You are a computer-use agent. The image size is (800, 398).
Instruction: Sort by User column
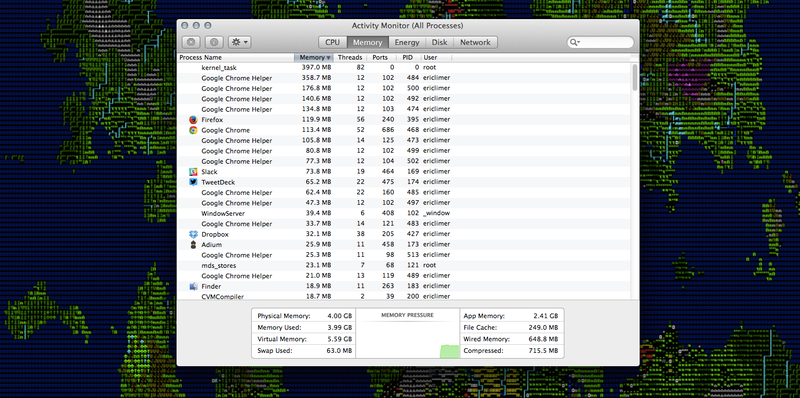(436, 58)
